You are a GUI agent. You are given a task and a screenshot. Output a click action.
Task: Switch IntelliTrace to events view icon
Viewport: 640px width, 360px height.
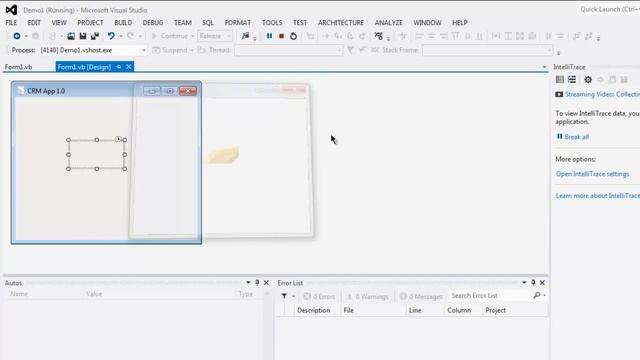[x=560, y=80]
